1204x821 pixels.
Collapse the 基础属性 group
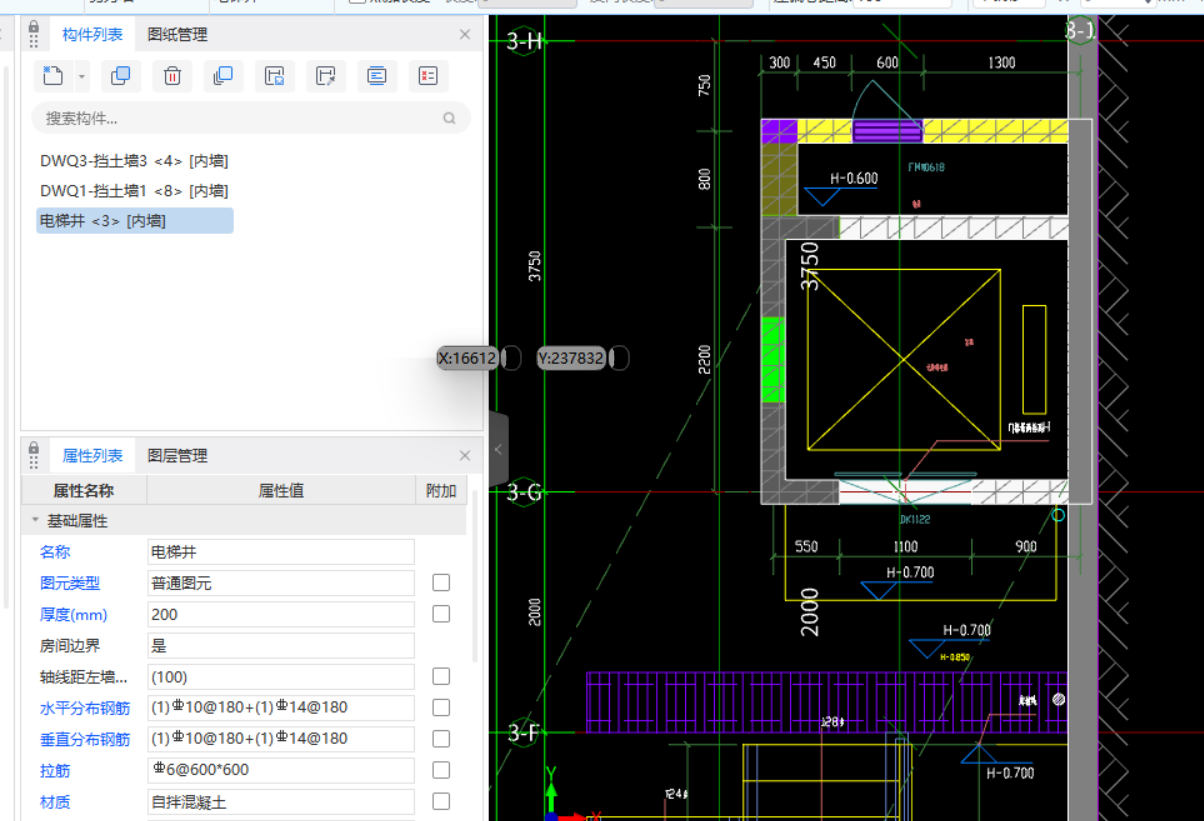[x=36, y=521]
